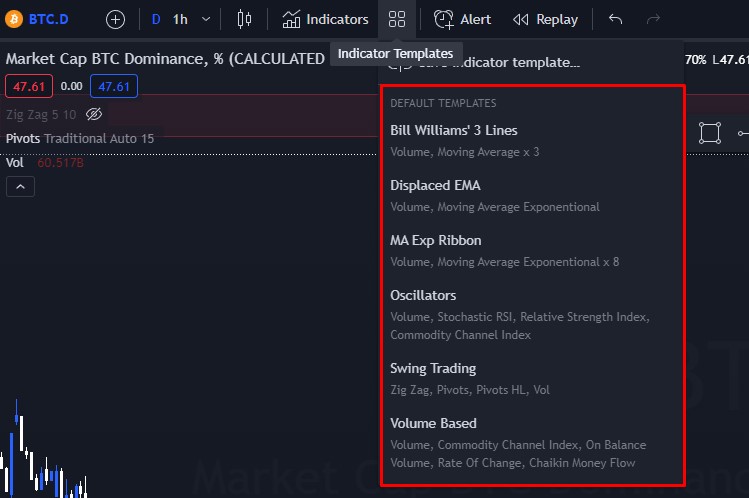The image size is (749, 498).
Task: Click the blue 47.61 price box
Action: pos(114,86)
